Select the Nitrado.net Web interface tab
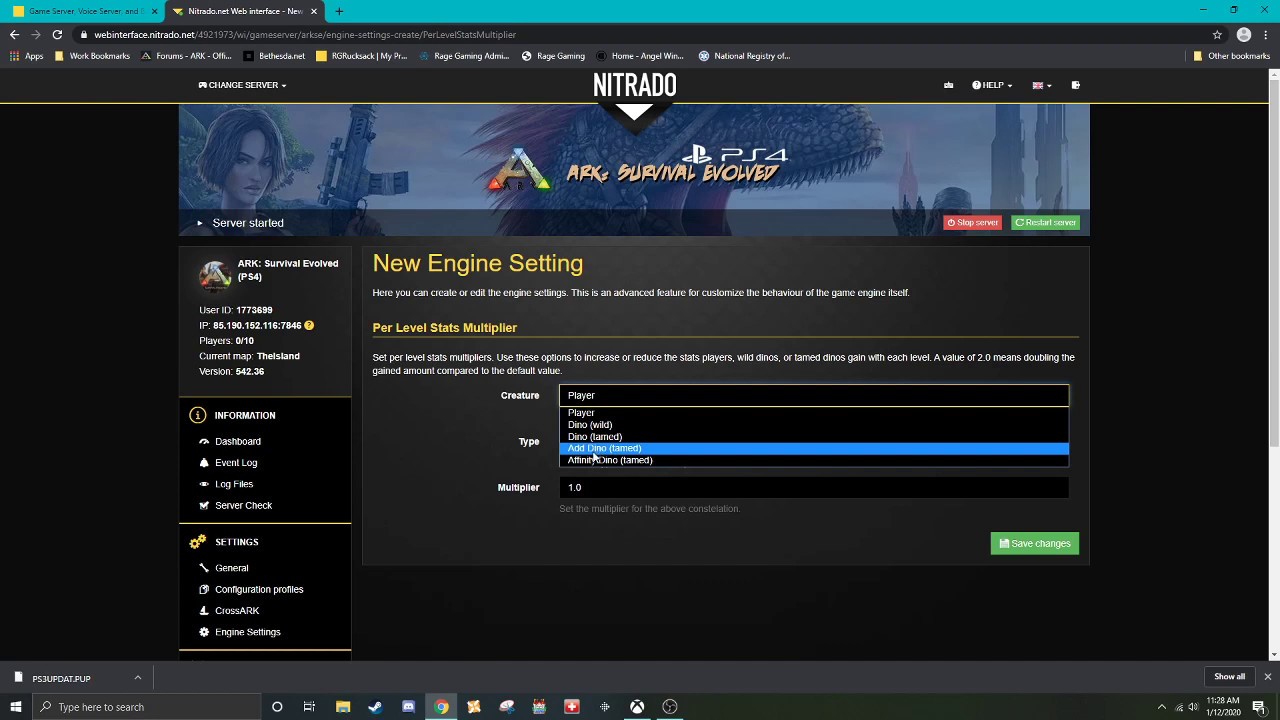Viewport: 1280px width, 720px height. point(244,11)
